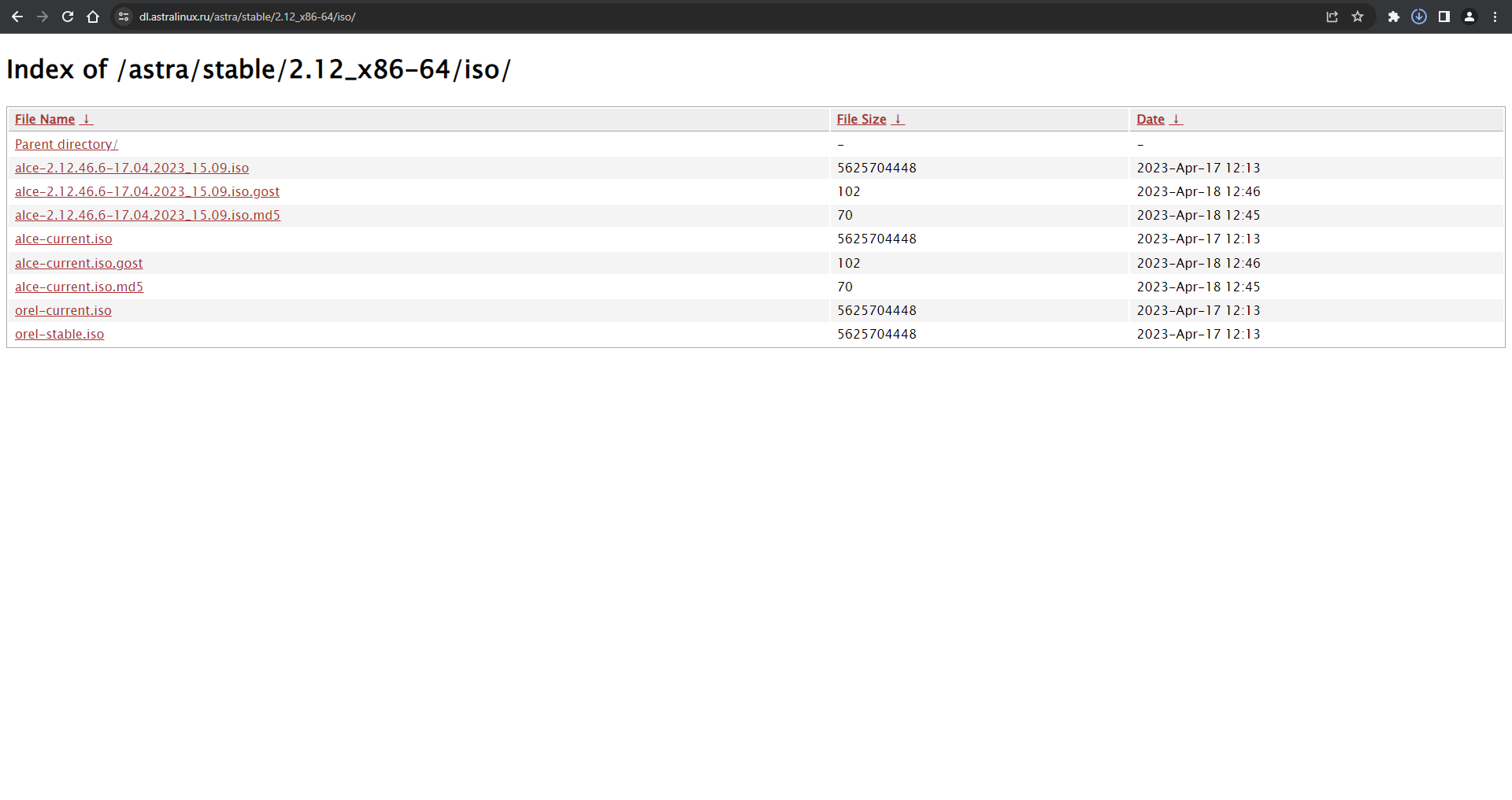
Task: Open alce-current.iso.gost file
Action: [79, 263]
